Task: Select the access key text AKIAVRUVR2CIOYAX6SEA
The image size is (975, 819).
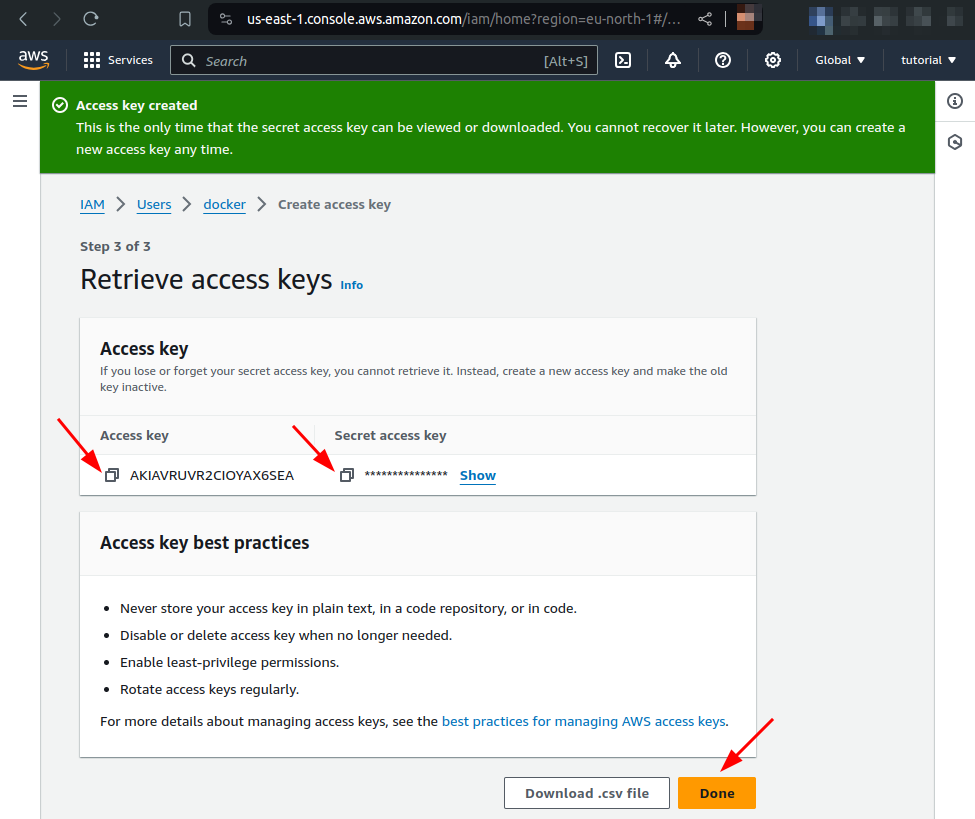Action: [x=211, y=475]
